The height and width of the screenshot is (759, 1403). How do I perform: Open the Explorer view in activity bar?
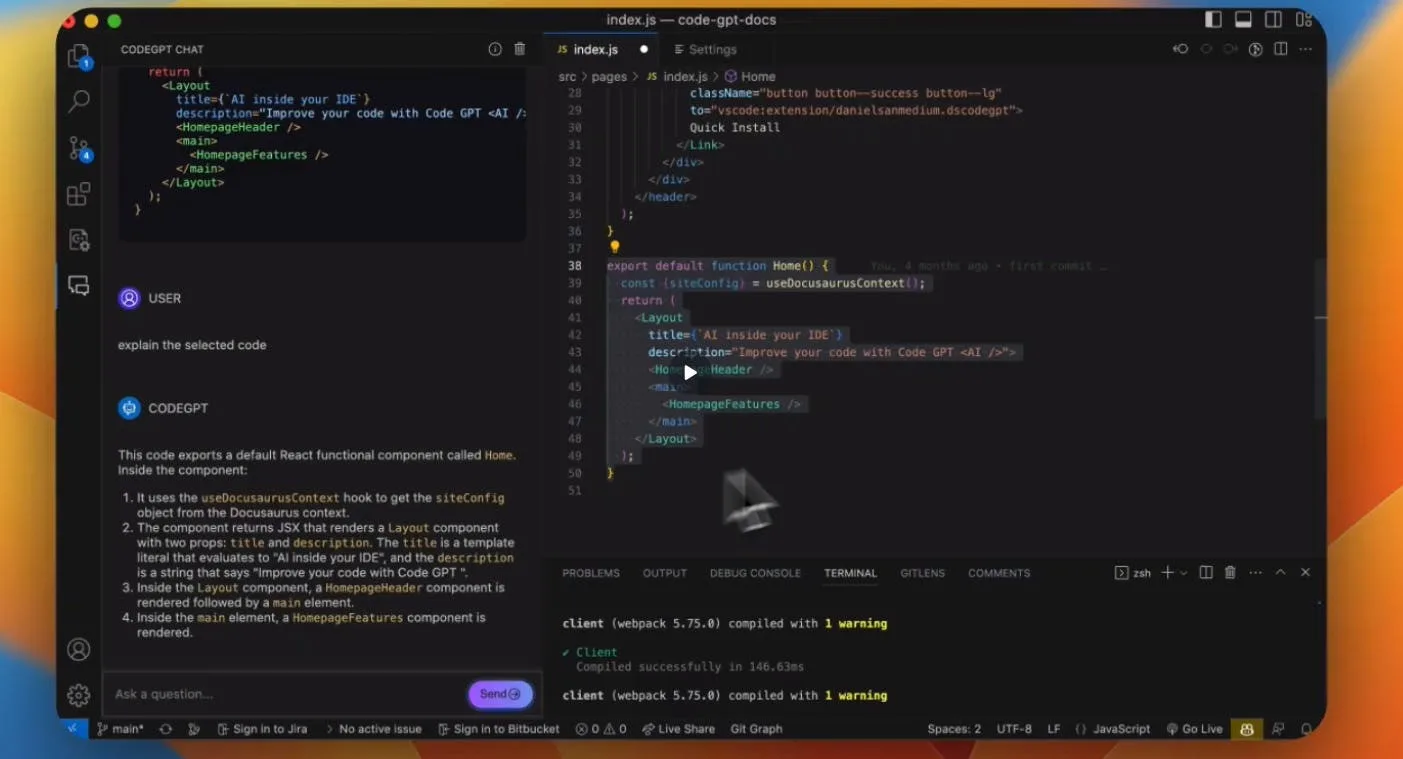pos(78,56)
